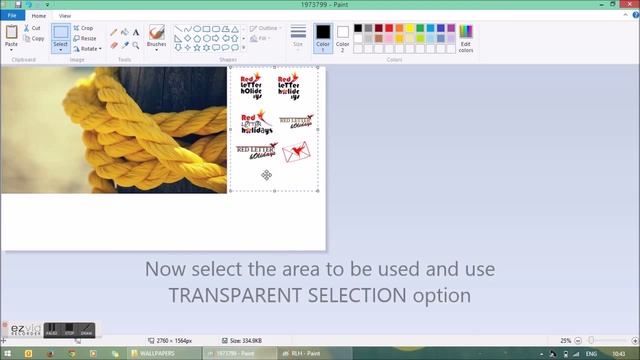Pick the Rectangle shape
The height and width of the screenshot is (360, 640).
click(x=207, y=29)
